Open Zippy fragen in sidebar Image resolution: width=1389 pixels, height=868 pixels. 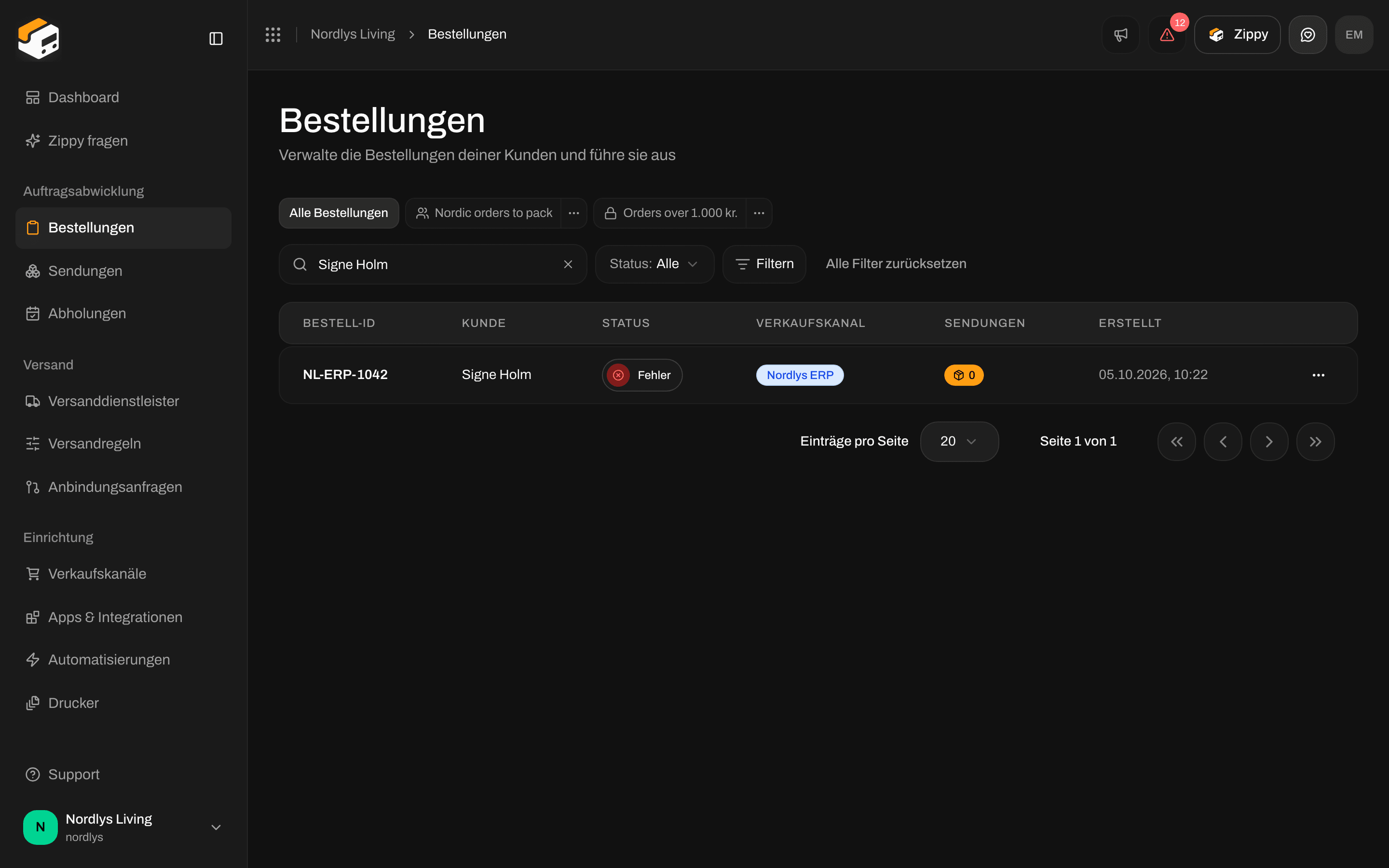(x=123, y=141)
